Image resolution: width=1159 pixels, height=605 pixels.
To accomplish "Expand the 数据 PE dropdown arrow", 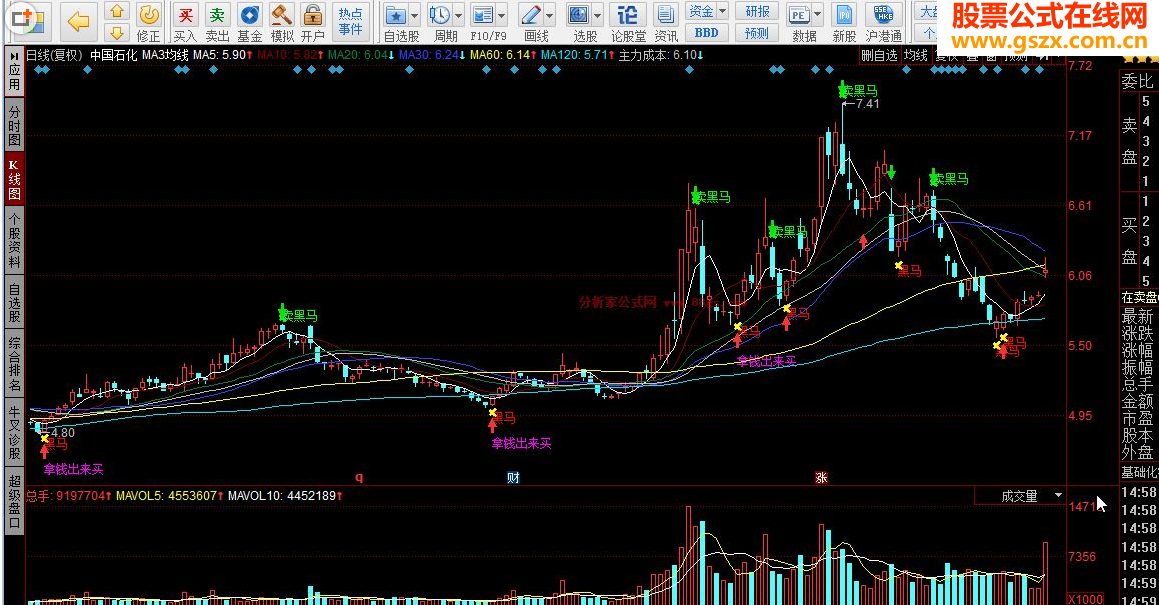I will click(x=817, y=15).
